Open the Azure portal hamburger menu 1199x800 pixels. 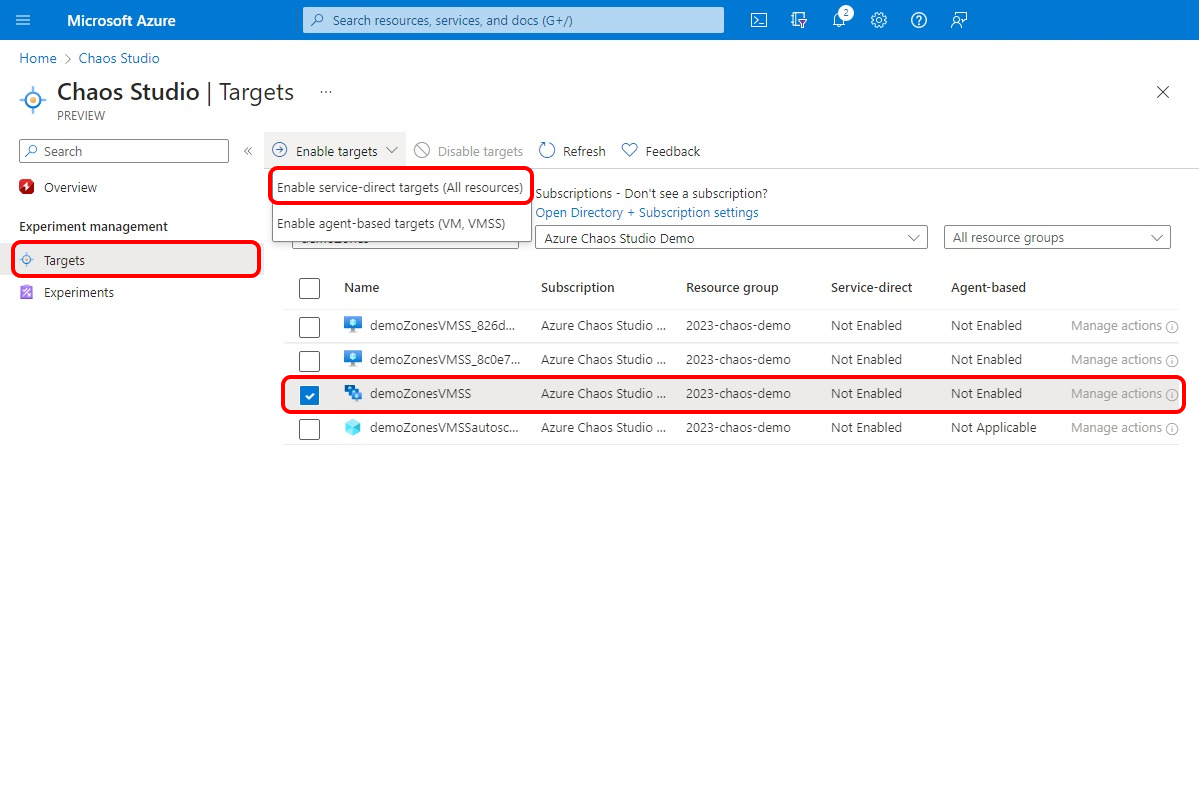tap(24, 20)
